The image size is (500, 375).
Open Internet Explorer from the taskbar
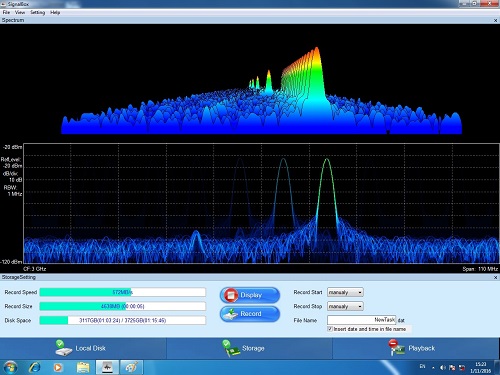tap(34, 367)
